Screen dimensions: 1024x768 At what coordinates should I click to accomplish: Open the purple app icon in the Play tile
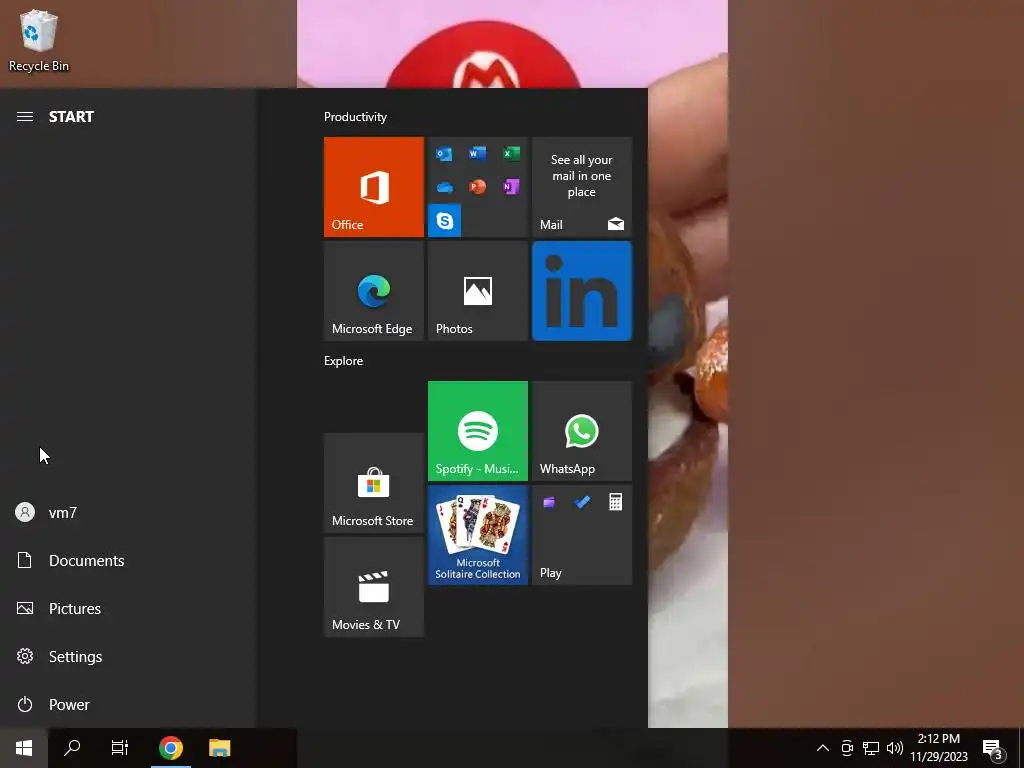coord(549,502)
